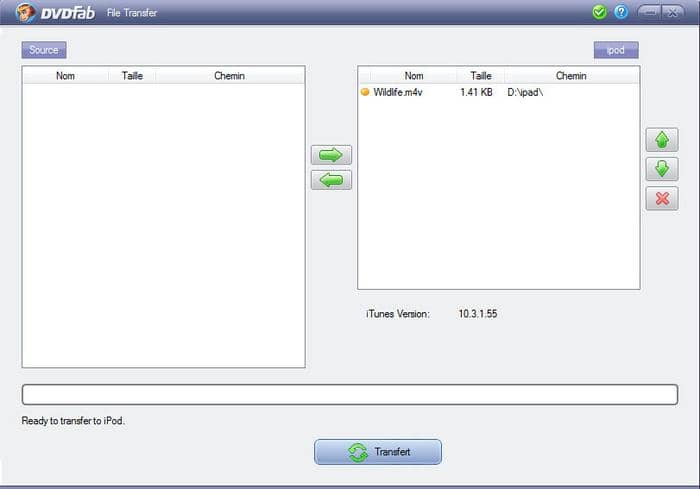The height and width of the screenshot is (489, 700).
Task: Click the ipod button
Action: click(x=616, y=50)
